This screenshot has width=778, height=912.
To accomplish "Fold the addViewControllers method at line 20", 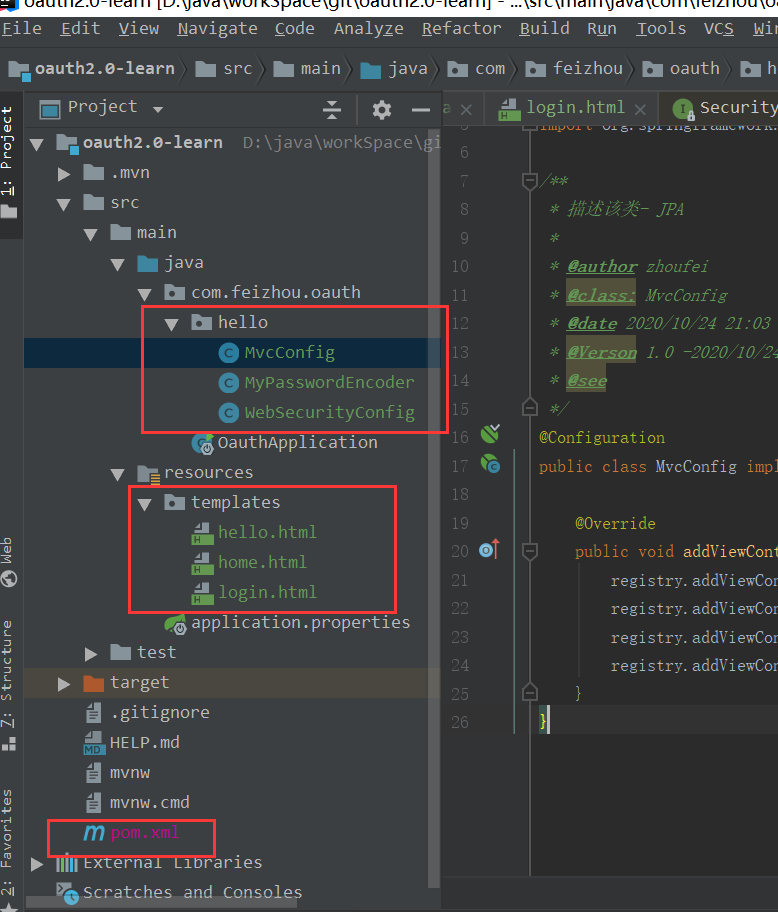I will pos(530,550).
